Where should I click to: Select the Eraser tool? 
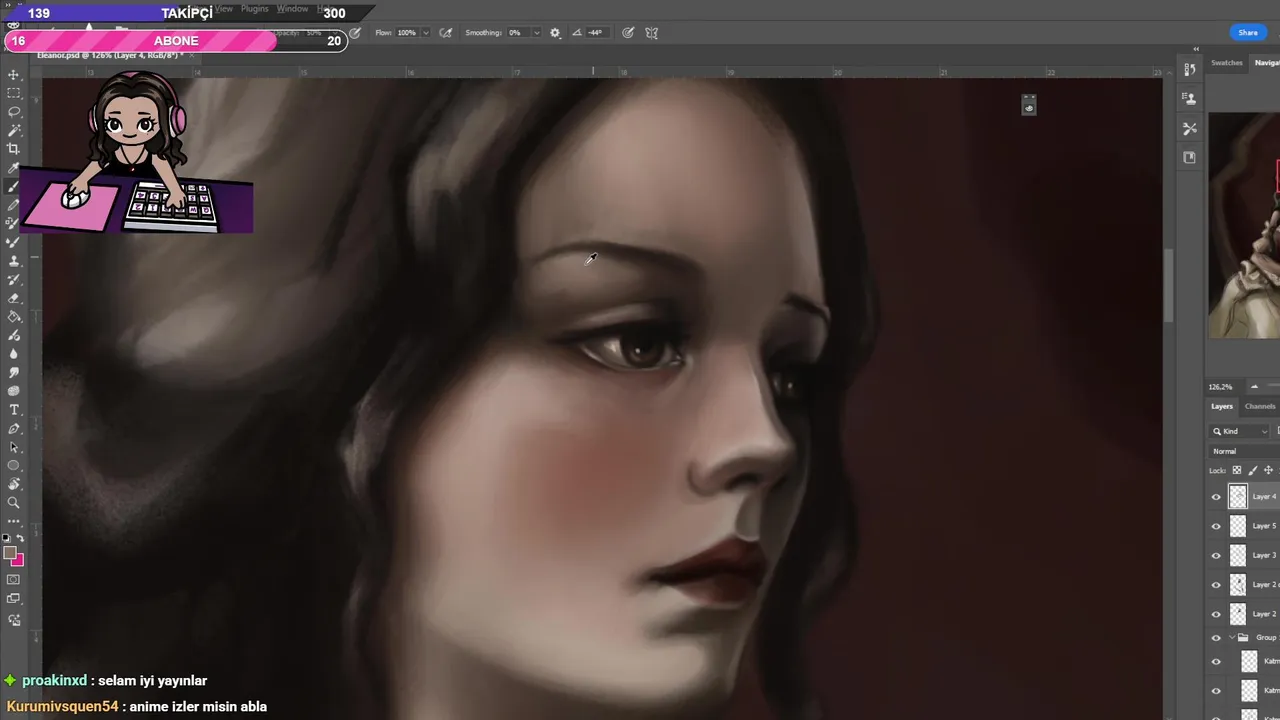[14, 298]
